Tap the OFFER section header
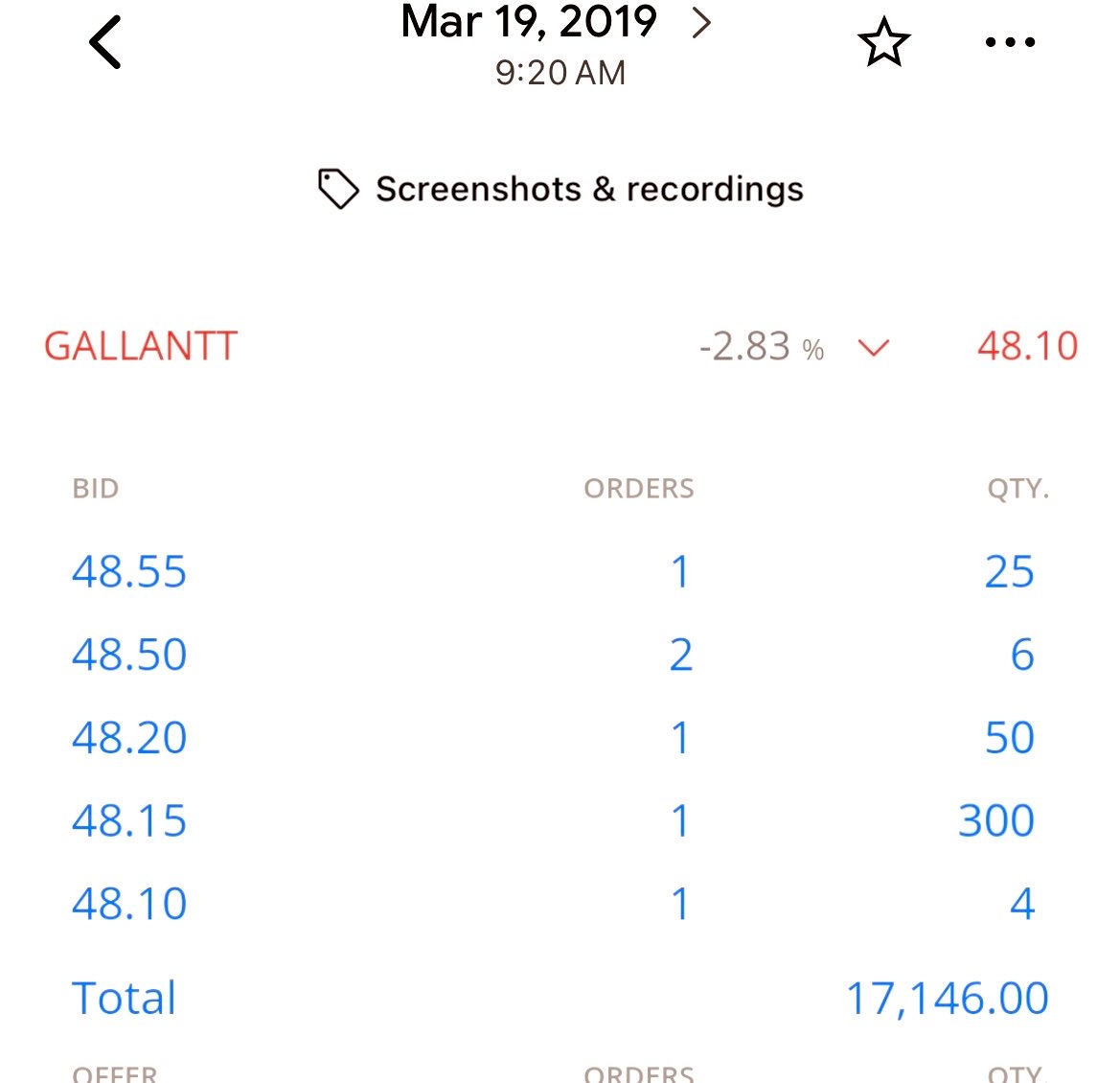The width and height of the screenshot is (1120, 1083). [115, 1074]
